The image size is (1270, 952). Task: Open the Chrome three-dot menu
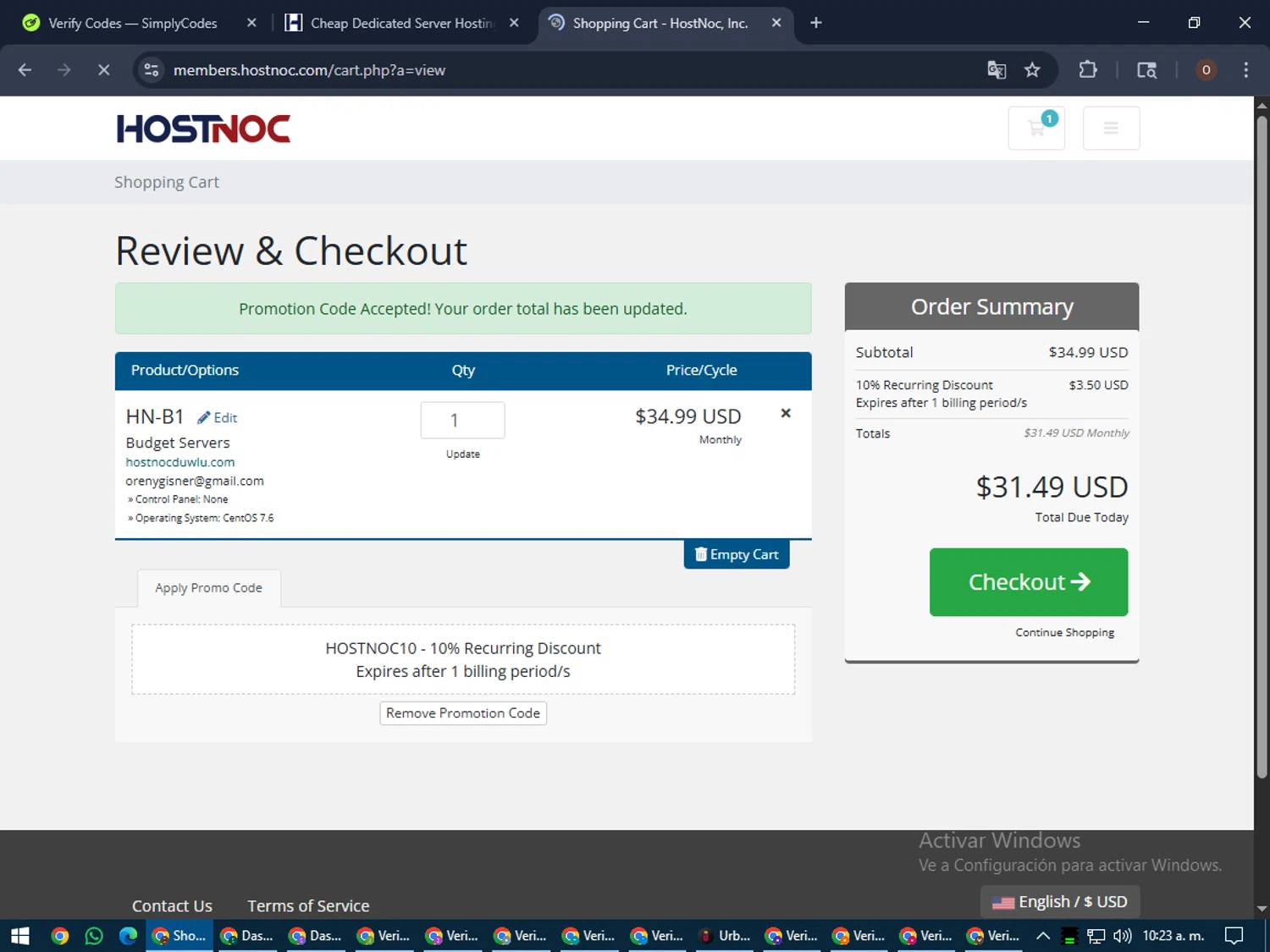tap(1245, 70)
